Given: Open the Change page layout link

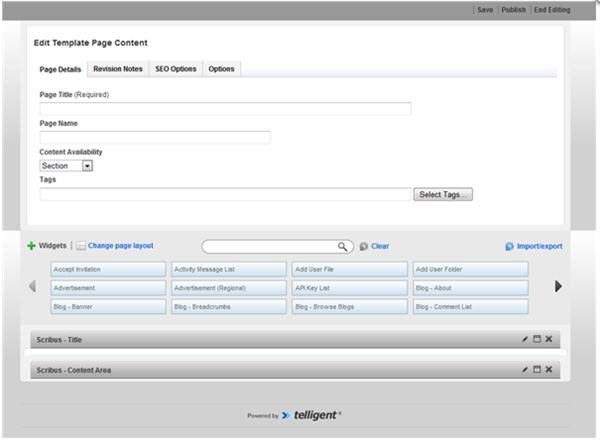Looking at the screenshot, I should (x=120, y=246).
